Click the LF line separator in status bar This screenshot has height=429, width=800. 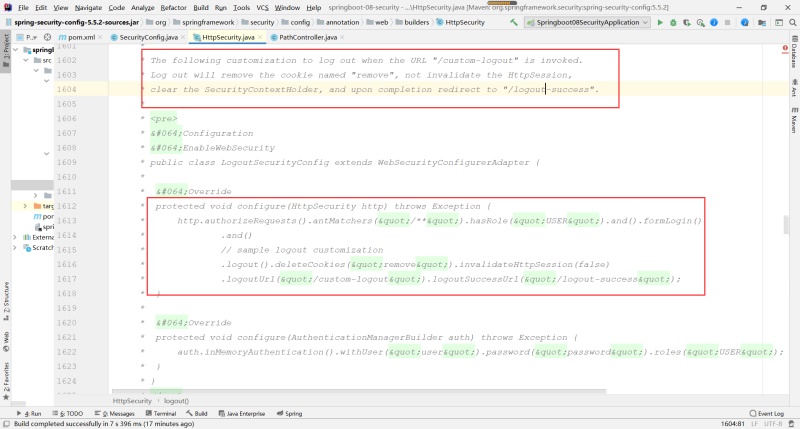point(754,424)
